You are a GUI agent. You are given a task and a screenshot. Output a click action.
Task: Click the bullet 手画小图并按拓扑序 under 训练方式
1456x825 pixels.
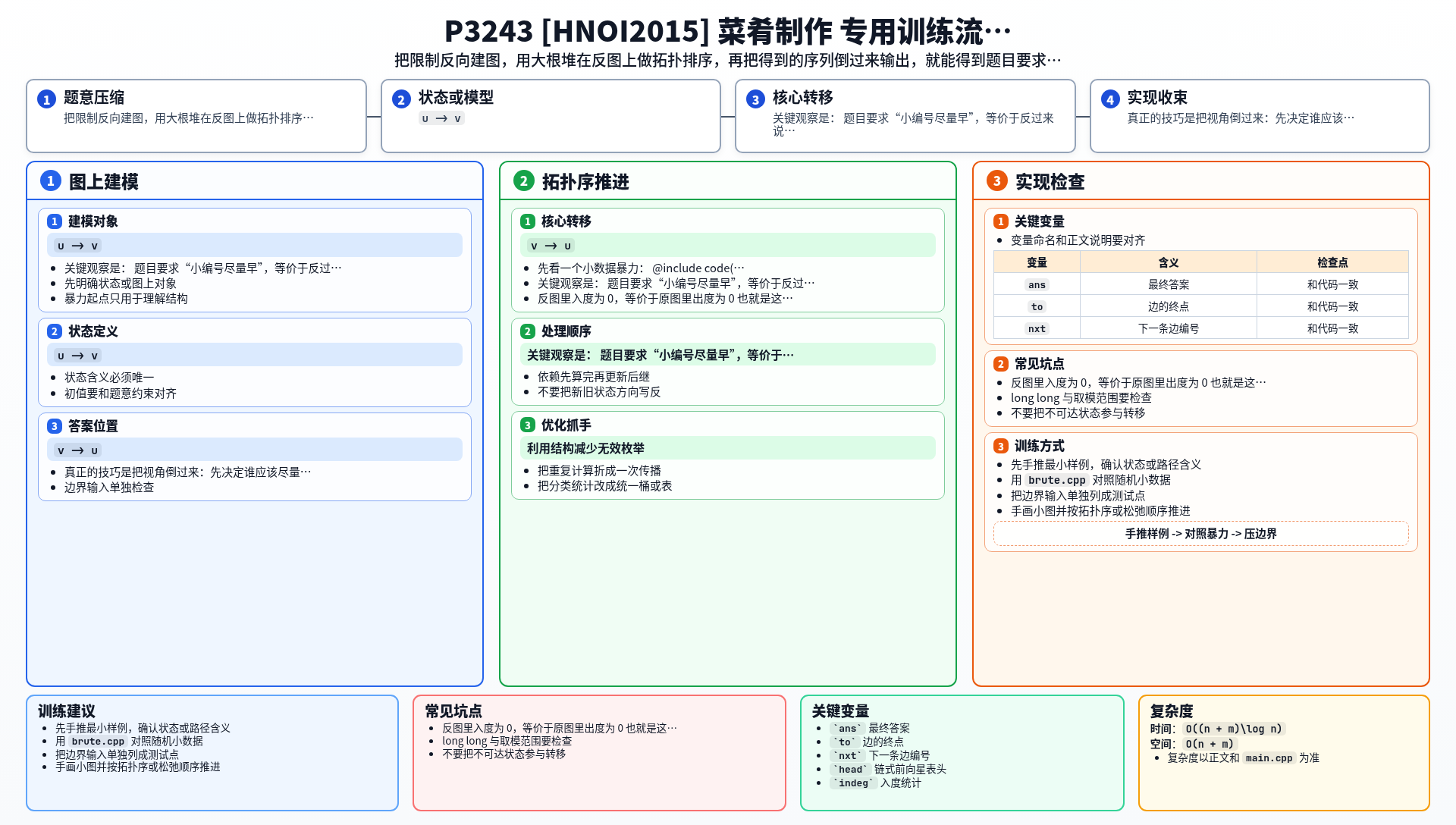pos(1100,511)
